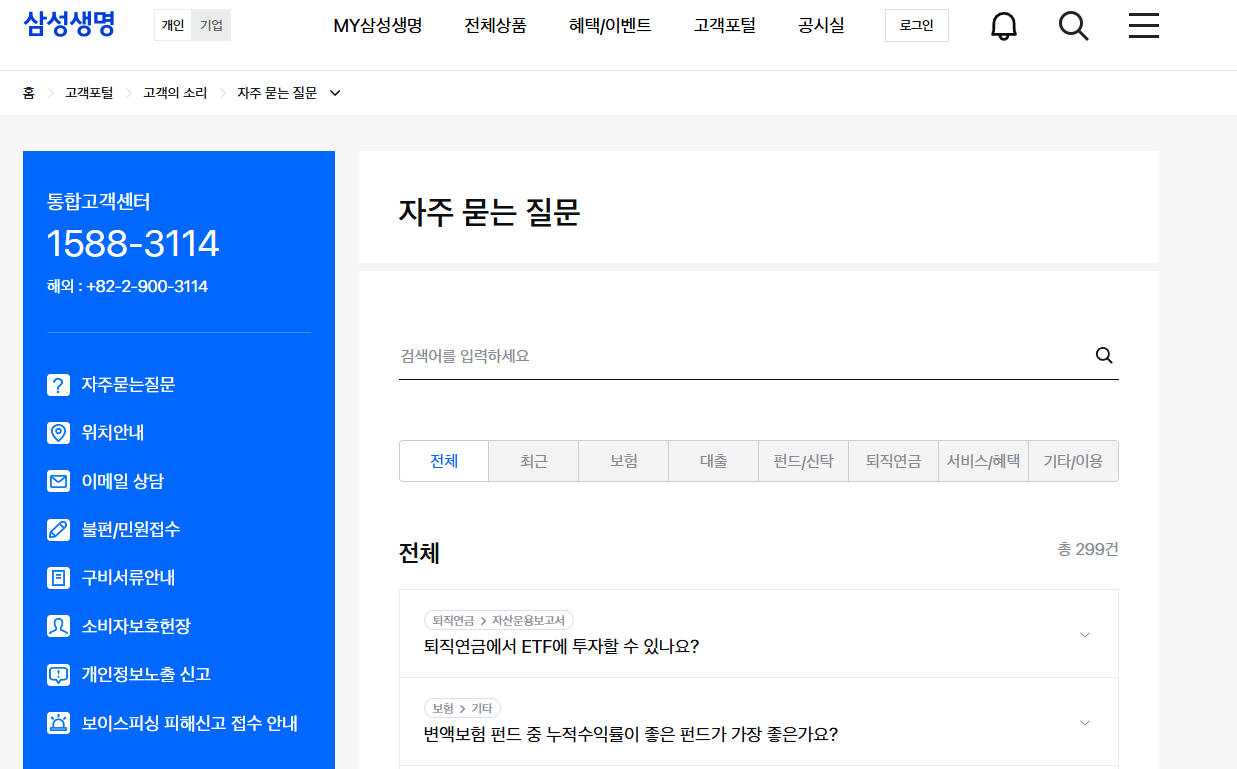Screen dimensions: 1237x769
Task: Click the 1588-3114 phone number
Action: 133,243
